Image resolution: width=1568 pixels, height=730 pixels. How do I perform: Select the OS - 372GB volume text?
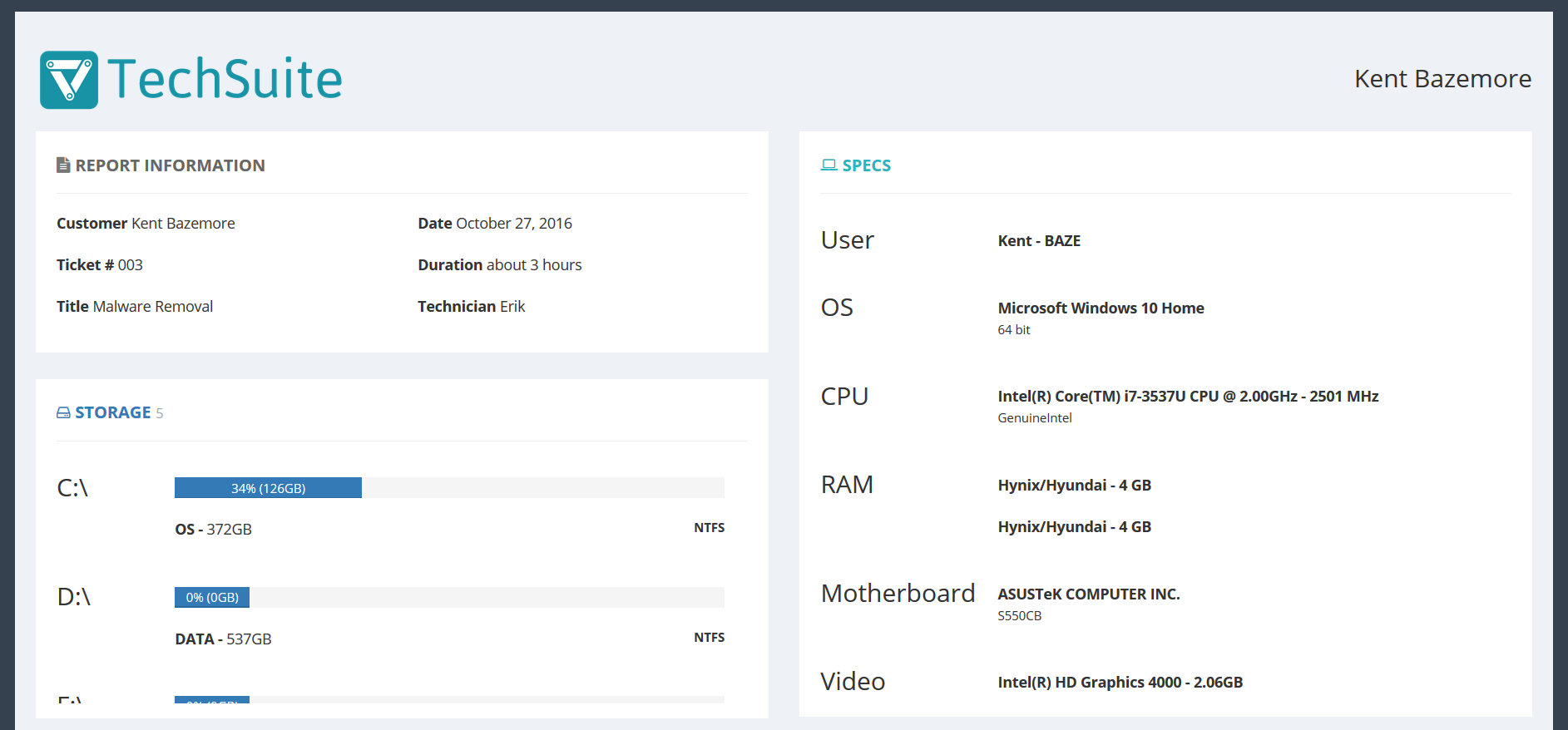coord(214,529)
